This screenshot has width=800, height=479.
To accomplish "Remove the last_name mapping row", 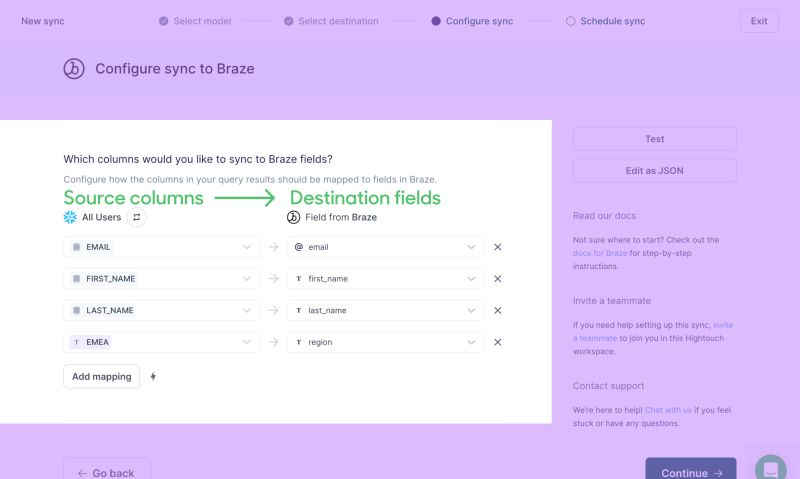I will [497, 310].
